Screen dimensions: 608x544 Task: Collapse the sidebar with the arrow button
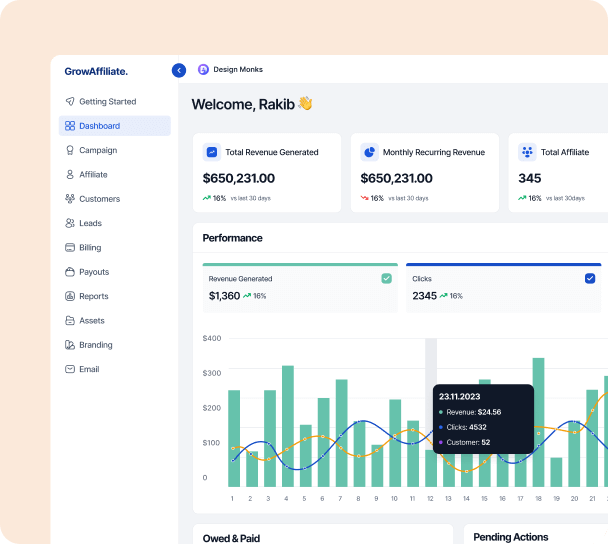[179, 70]
